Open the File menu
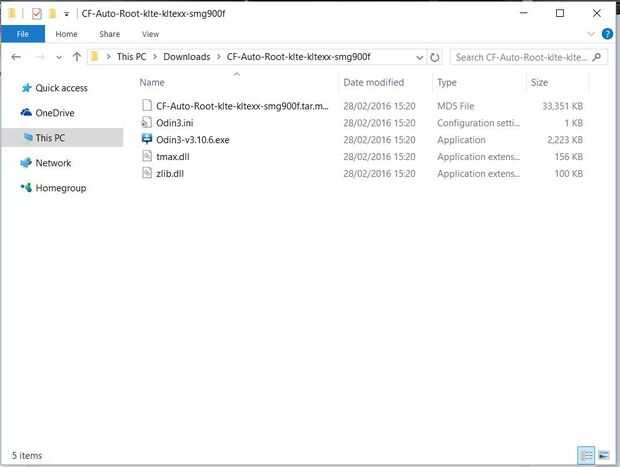620x467 pixels. pos(22,34)
